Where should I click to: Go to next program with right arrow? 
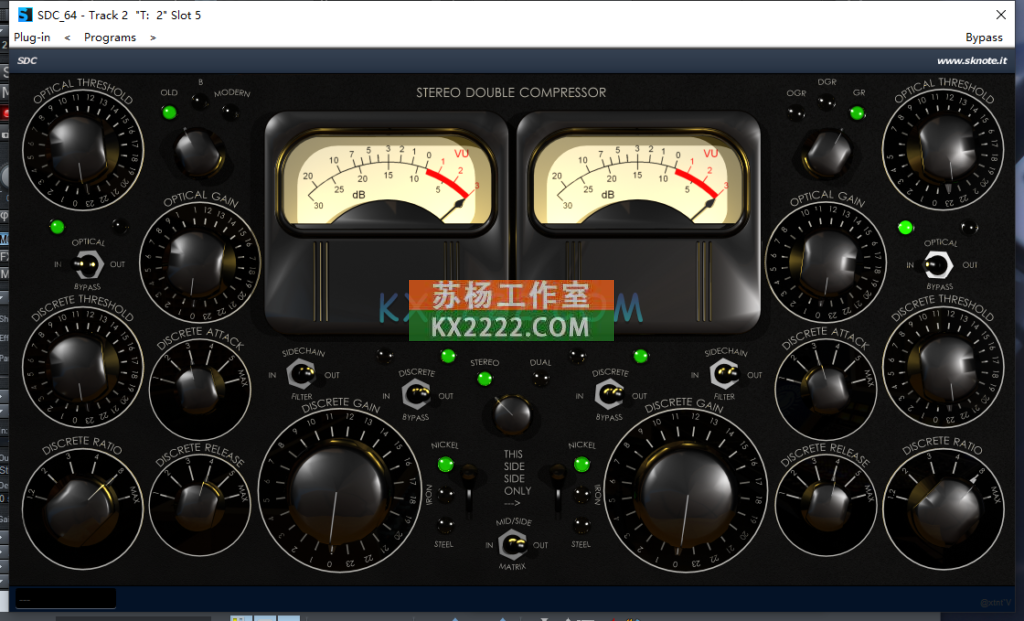[153, 38]
